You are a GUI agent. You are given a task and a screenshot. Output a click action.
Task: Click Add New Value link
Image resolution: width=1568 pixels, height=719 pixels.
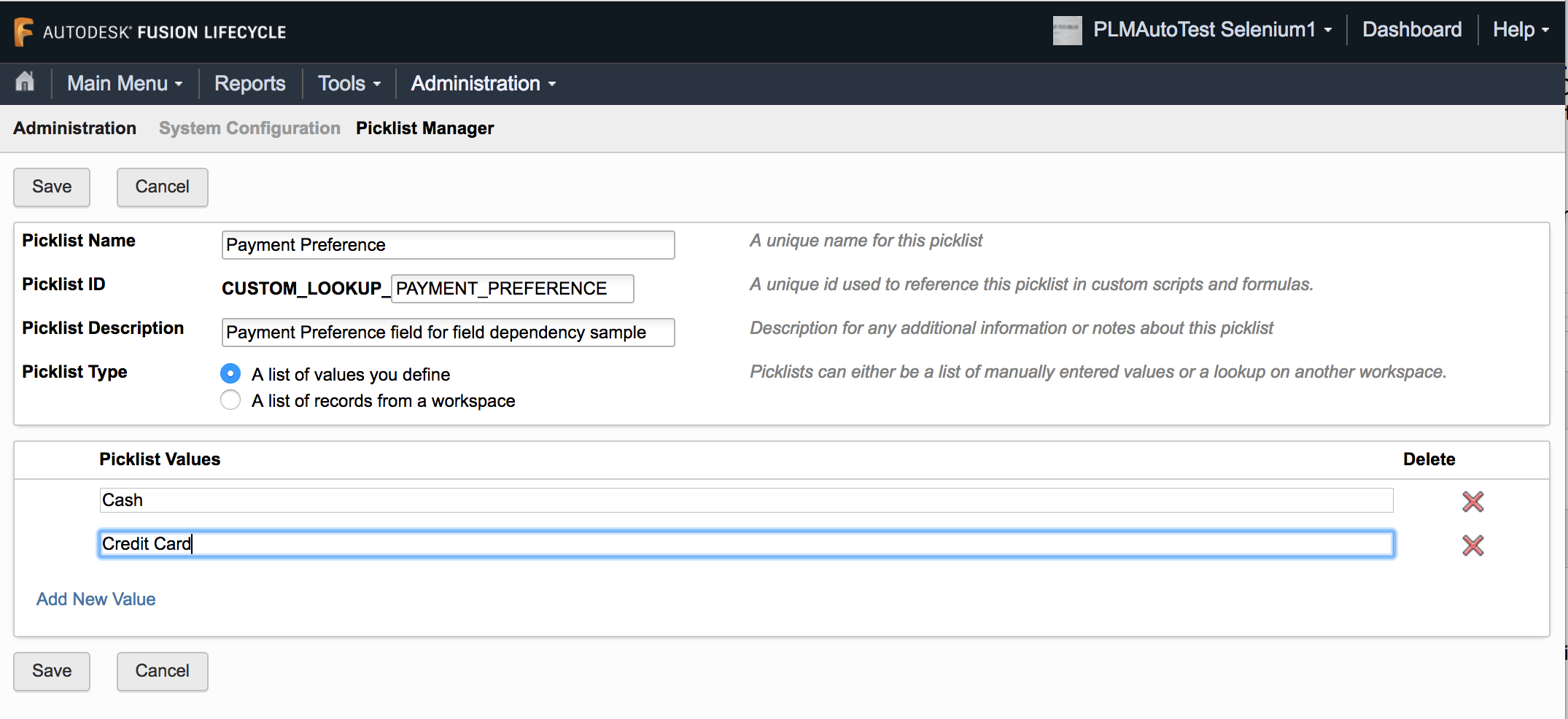point(95,599)
